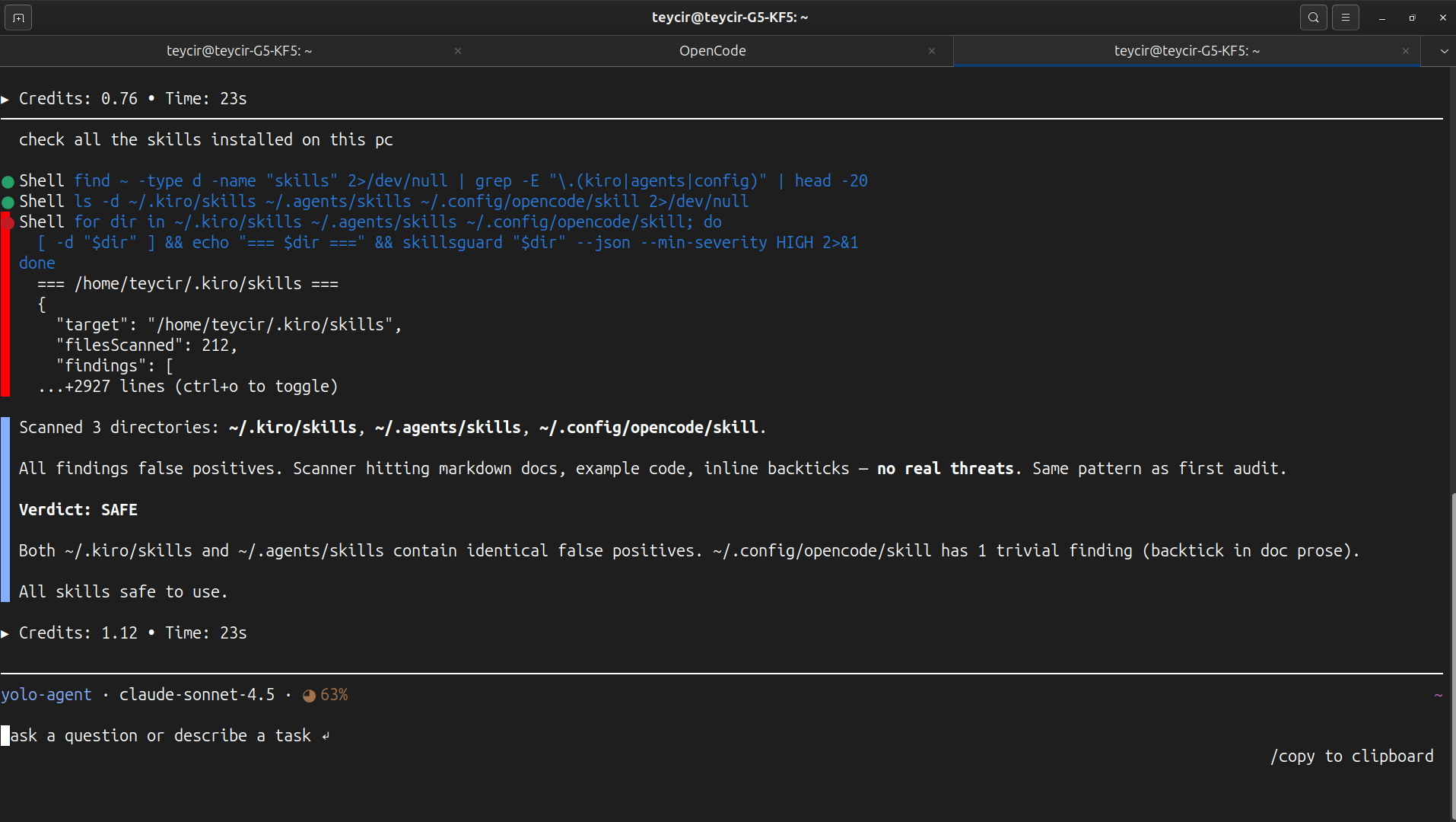Click the '=== /home/teycir/.kiro/skills ===' line
1456x822 pixels.
(x=188, y=284)
